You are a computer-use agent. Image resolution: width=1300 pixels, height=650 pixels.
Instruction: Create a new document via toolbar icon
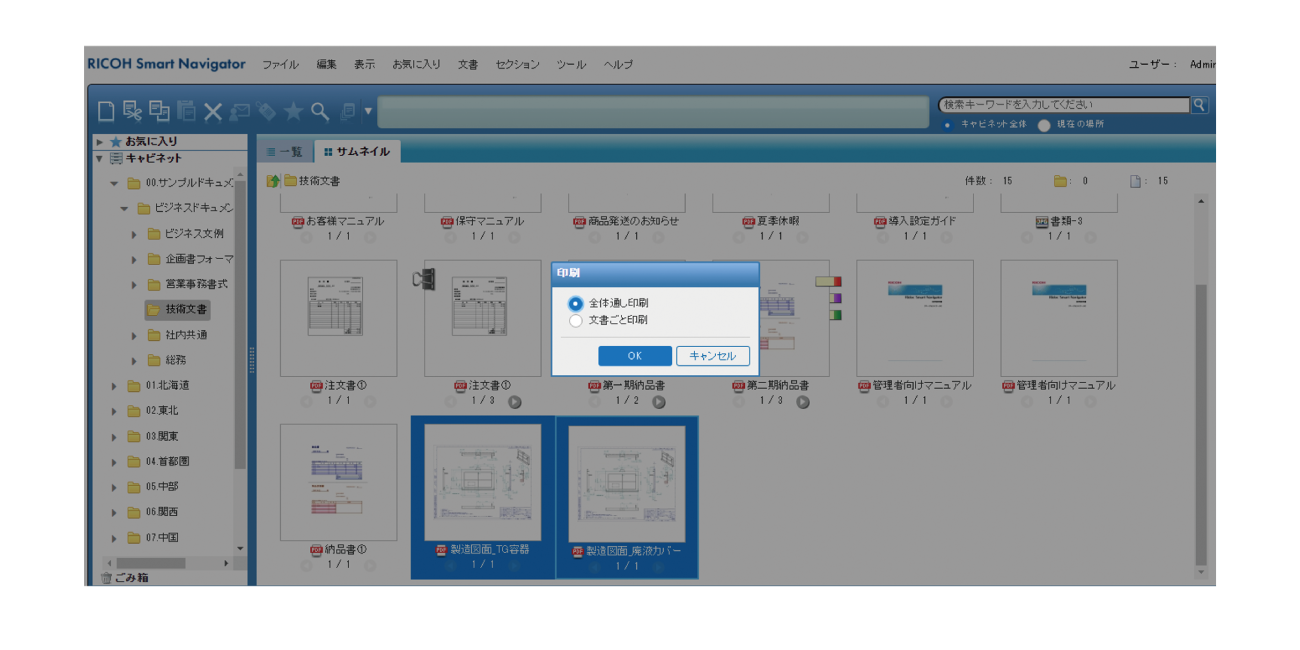tap(107, 106)
